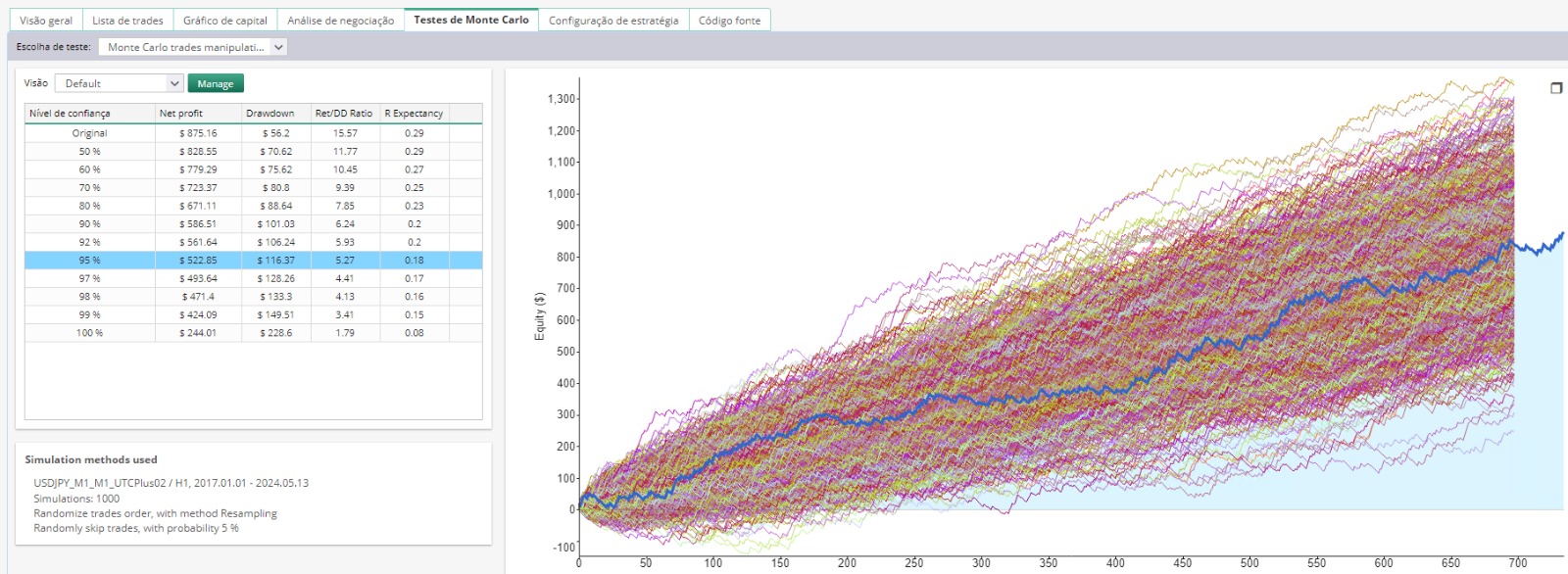Image resolution: width=1568 pixels, height=574 pixels.
Task: Click the $ 875.16 net profit cell
Action: point(198,133)
